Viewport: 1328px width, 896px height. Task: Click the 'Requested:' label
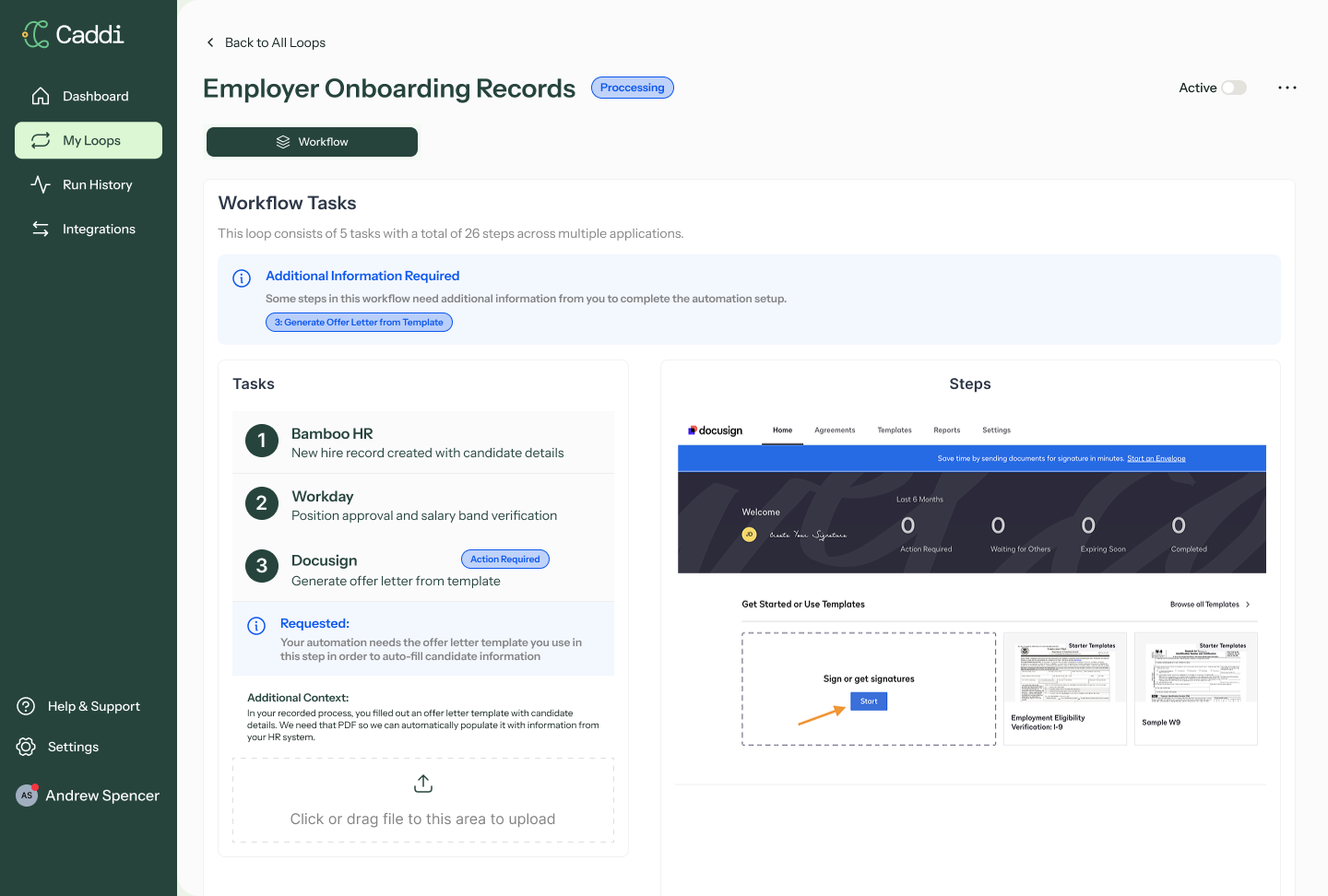pos(314,624)
